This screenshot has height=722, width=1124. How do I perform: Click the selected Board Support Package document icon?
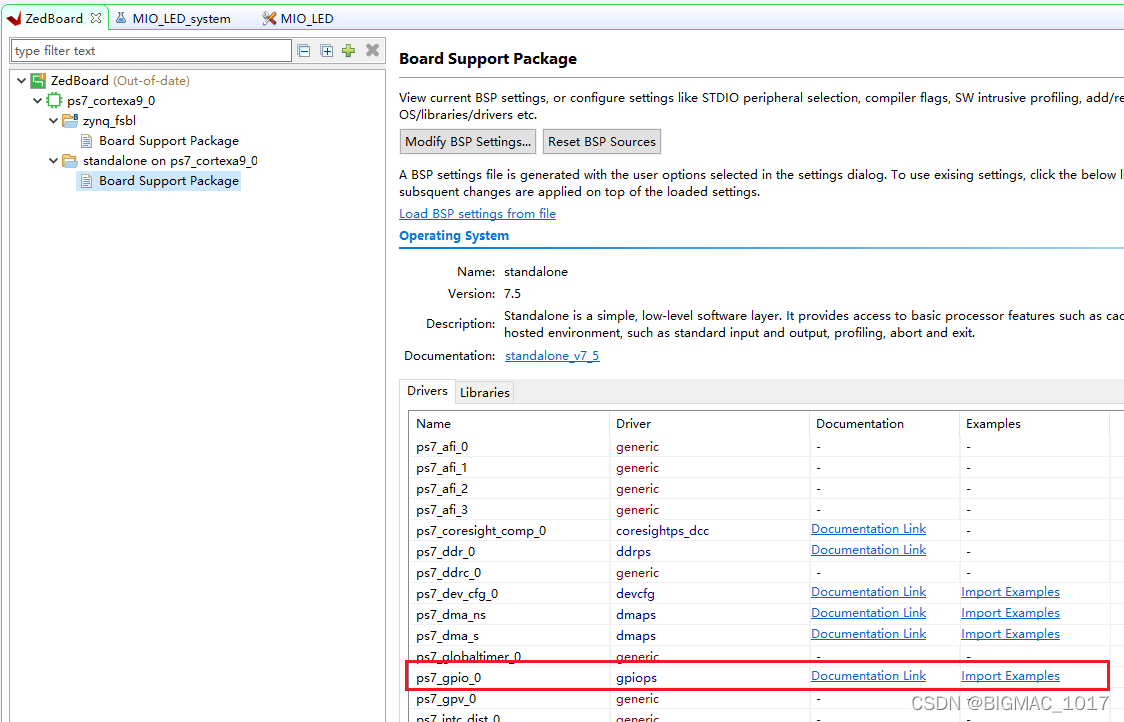[87, 181]
